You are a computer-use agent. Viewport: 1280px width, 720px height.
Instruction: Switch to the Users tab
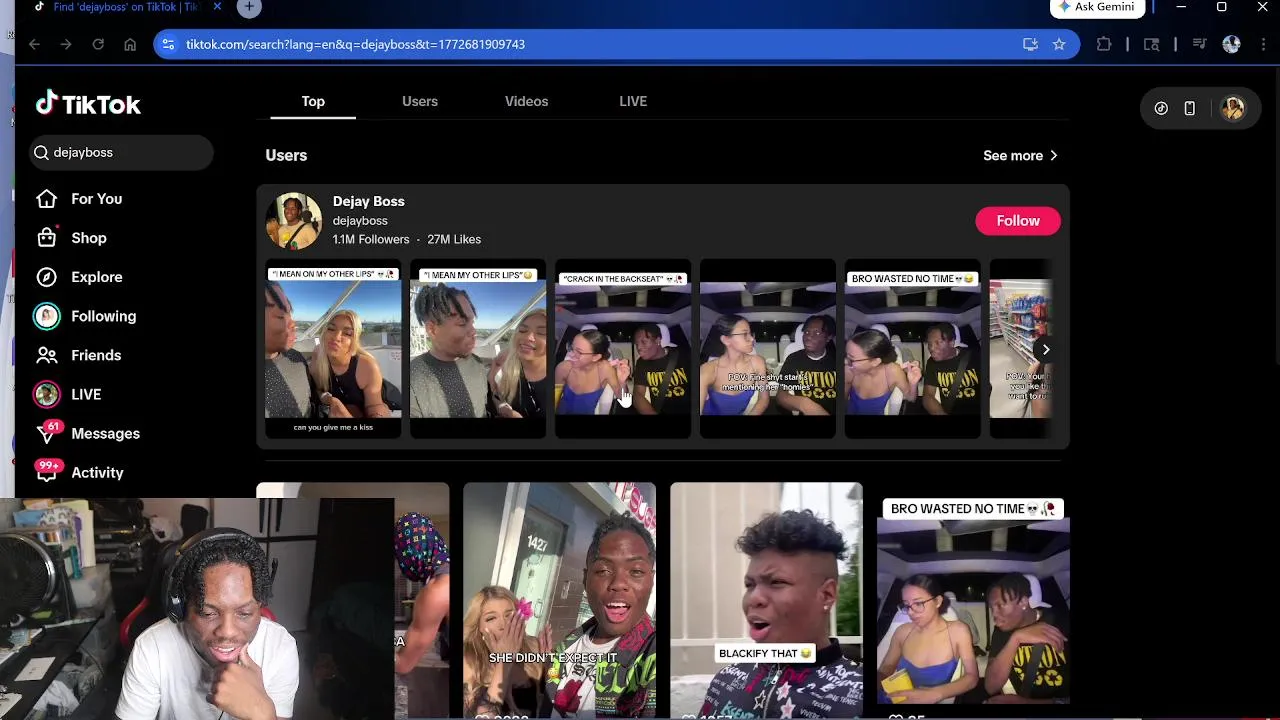click(420, 101)
